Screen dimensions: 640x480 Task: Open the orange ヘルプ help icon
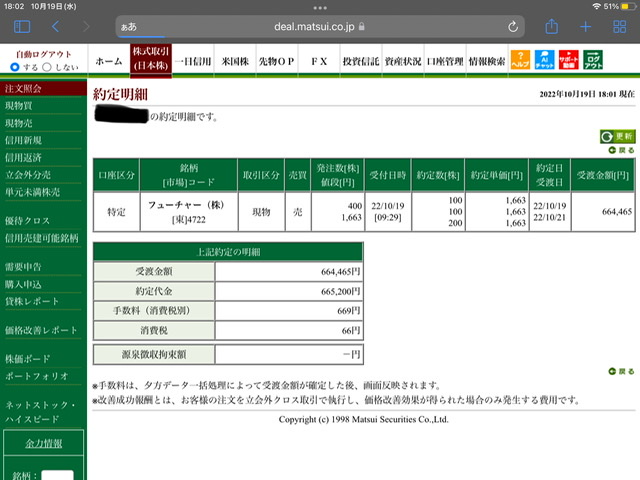click(x=520, y=60)
